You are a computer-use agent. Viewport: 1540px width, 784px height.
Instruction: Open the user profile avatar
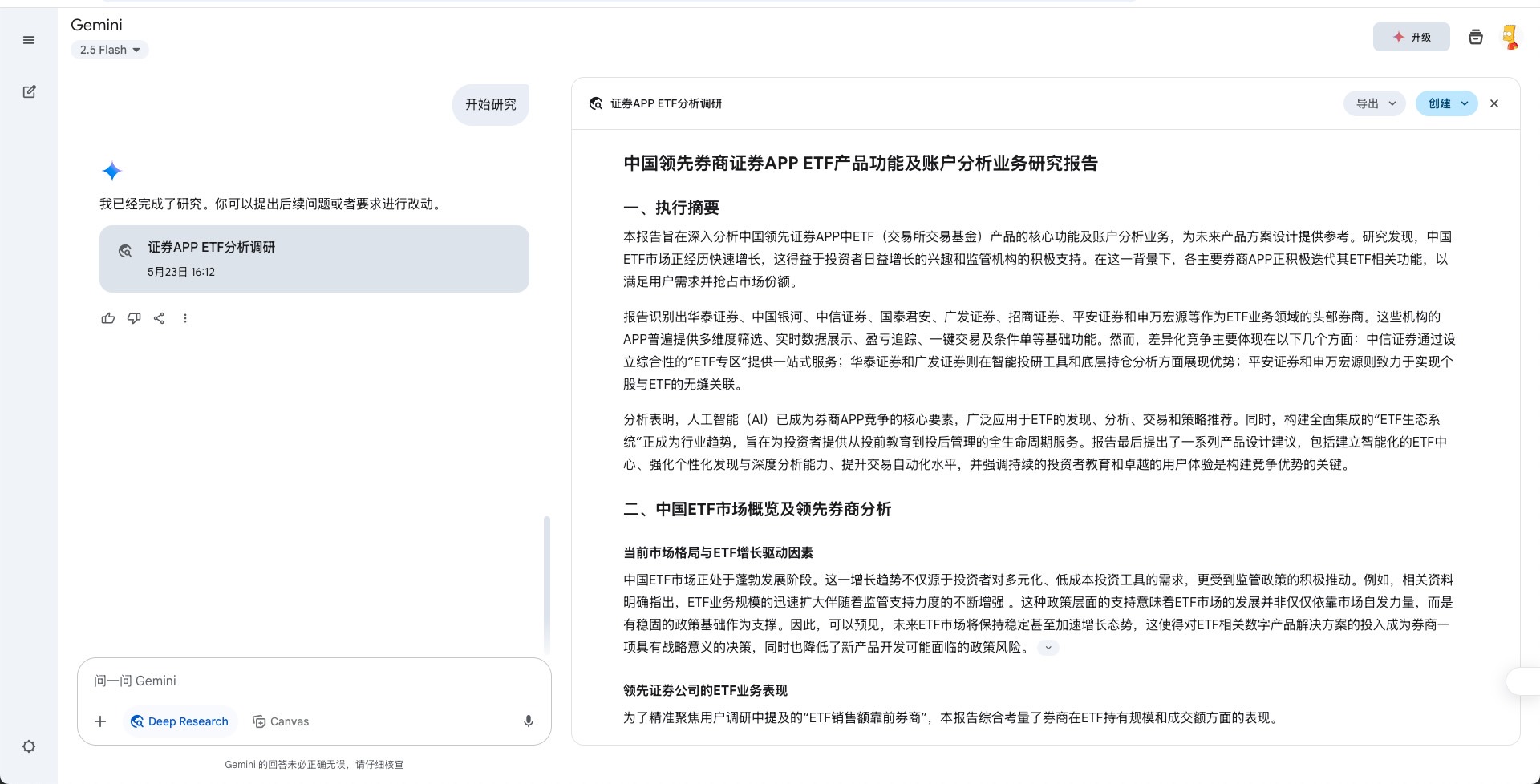[1510, 37]
